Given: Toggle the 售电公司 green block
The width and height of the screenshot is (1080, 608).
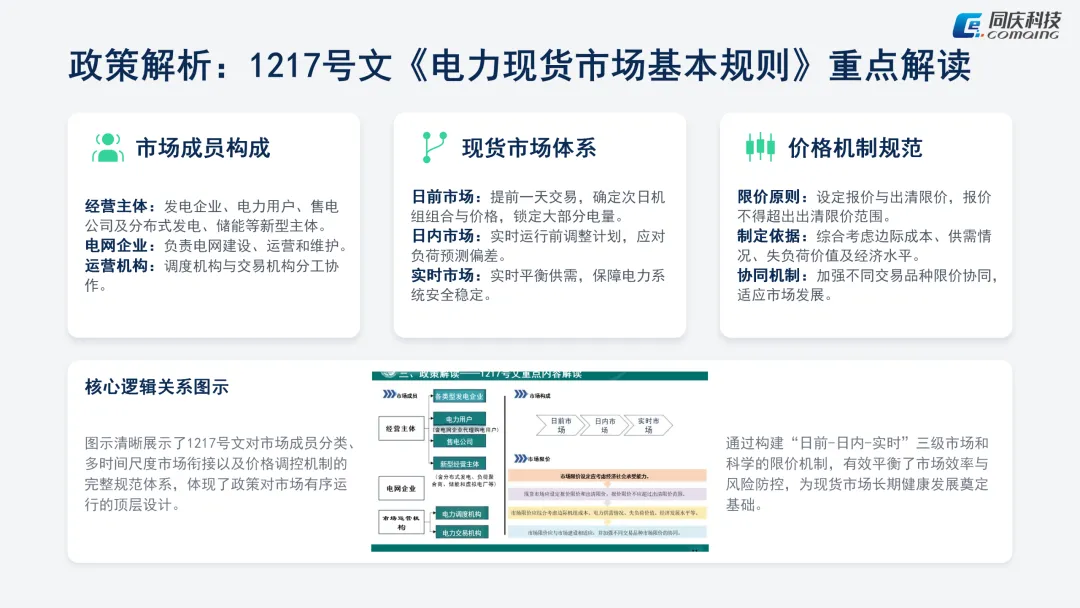Looking at the screenshot, I should [460, 441].
